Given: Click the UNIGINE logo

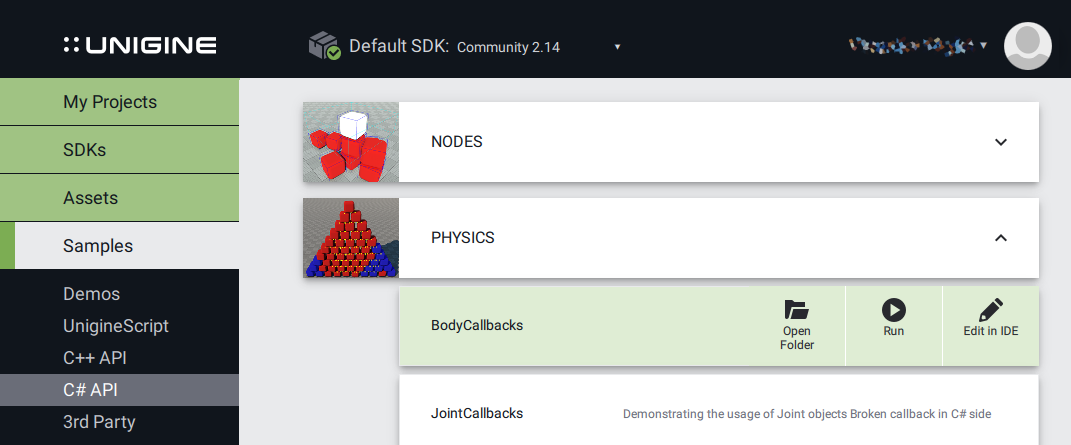Looking at the screenshot, I should point(140,46).
